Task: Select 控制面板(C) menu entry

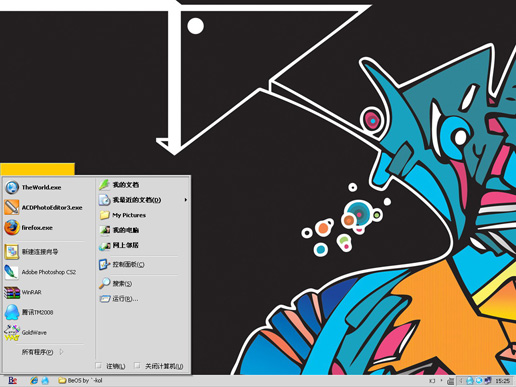Action: click(128, 264)
